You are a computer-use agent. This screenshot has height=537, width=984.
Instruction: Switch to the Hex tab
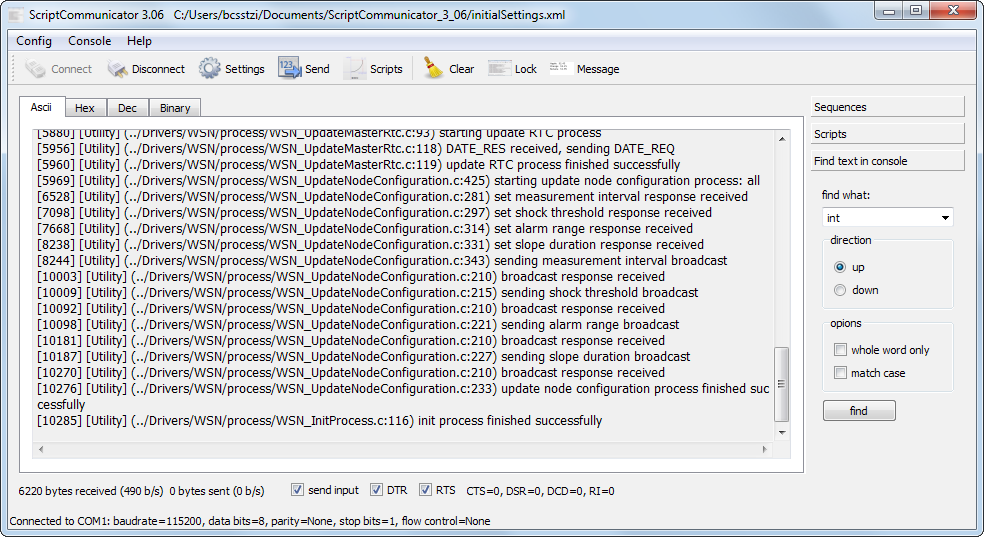click(x=85, y=108)
